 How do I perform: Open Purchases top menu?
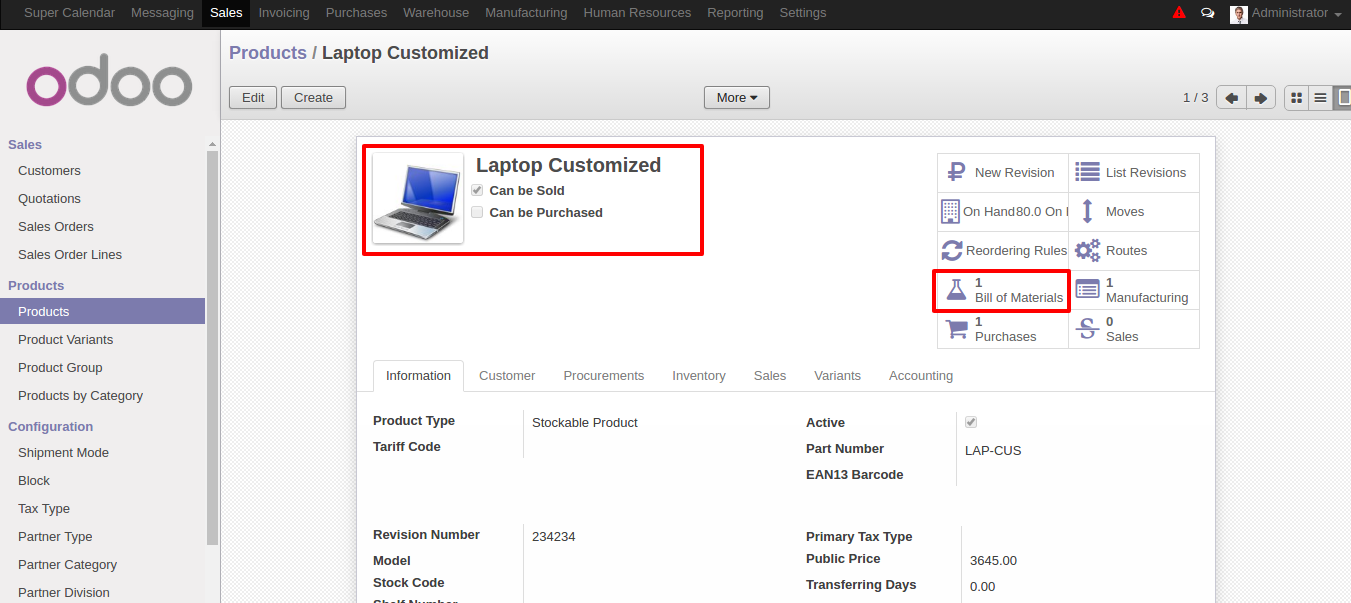tap(356, 13)
